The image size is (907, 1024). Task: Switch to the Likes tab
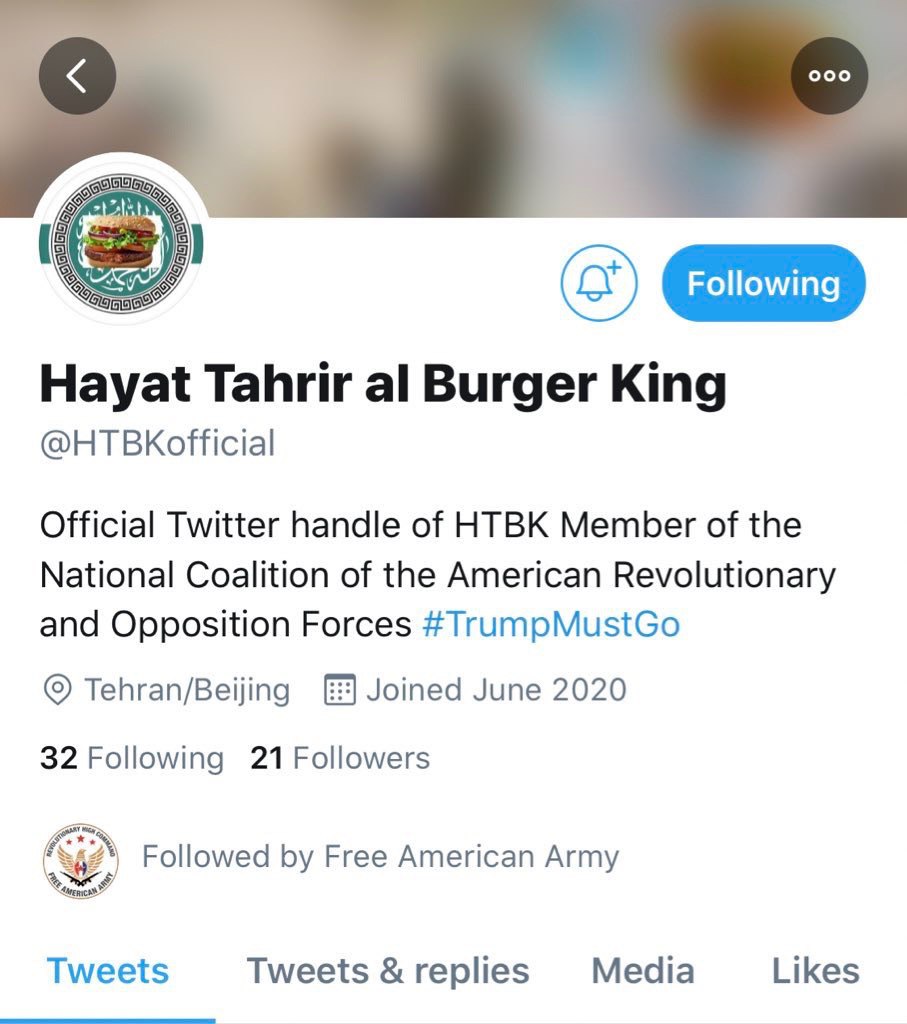tap(816, 970)
